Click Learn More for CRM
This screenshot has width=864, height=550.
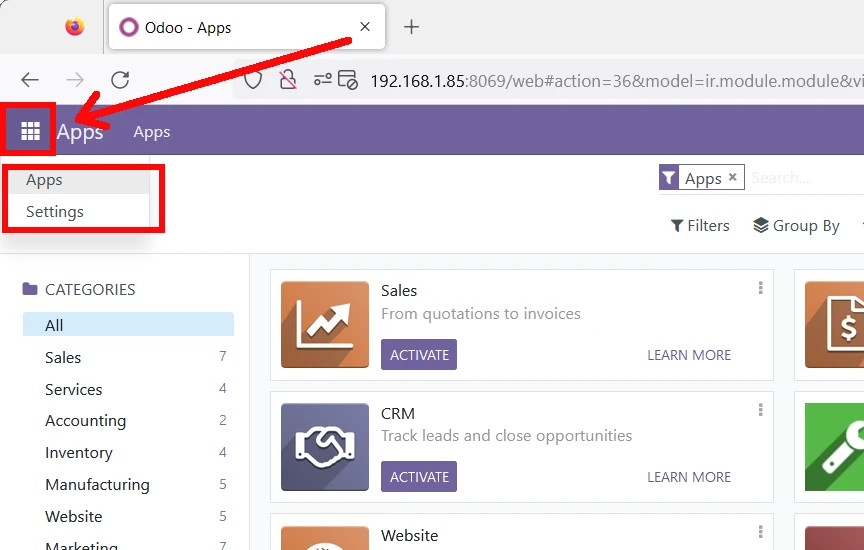[x=689, y=477]
